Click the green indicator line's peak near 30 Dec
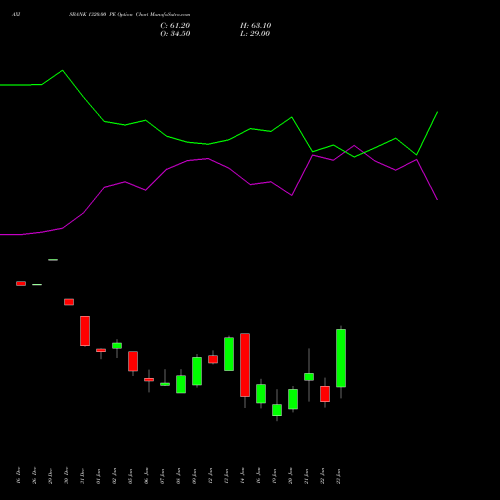This screenshot has width=500, height=500. 63,71
